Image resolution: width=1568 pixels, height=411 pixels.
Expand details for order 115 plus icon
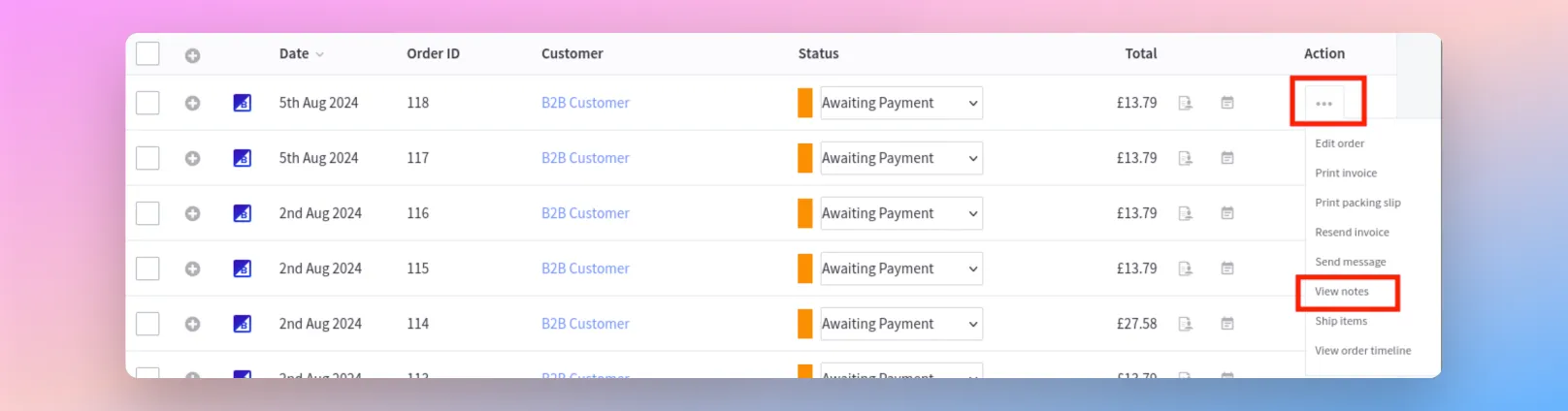pyautogui.click(x=192, y=269)
